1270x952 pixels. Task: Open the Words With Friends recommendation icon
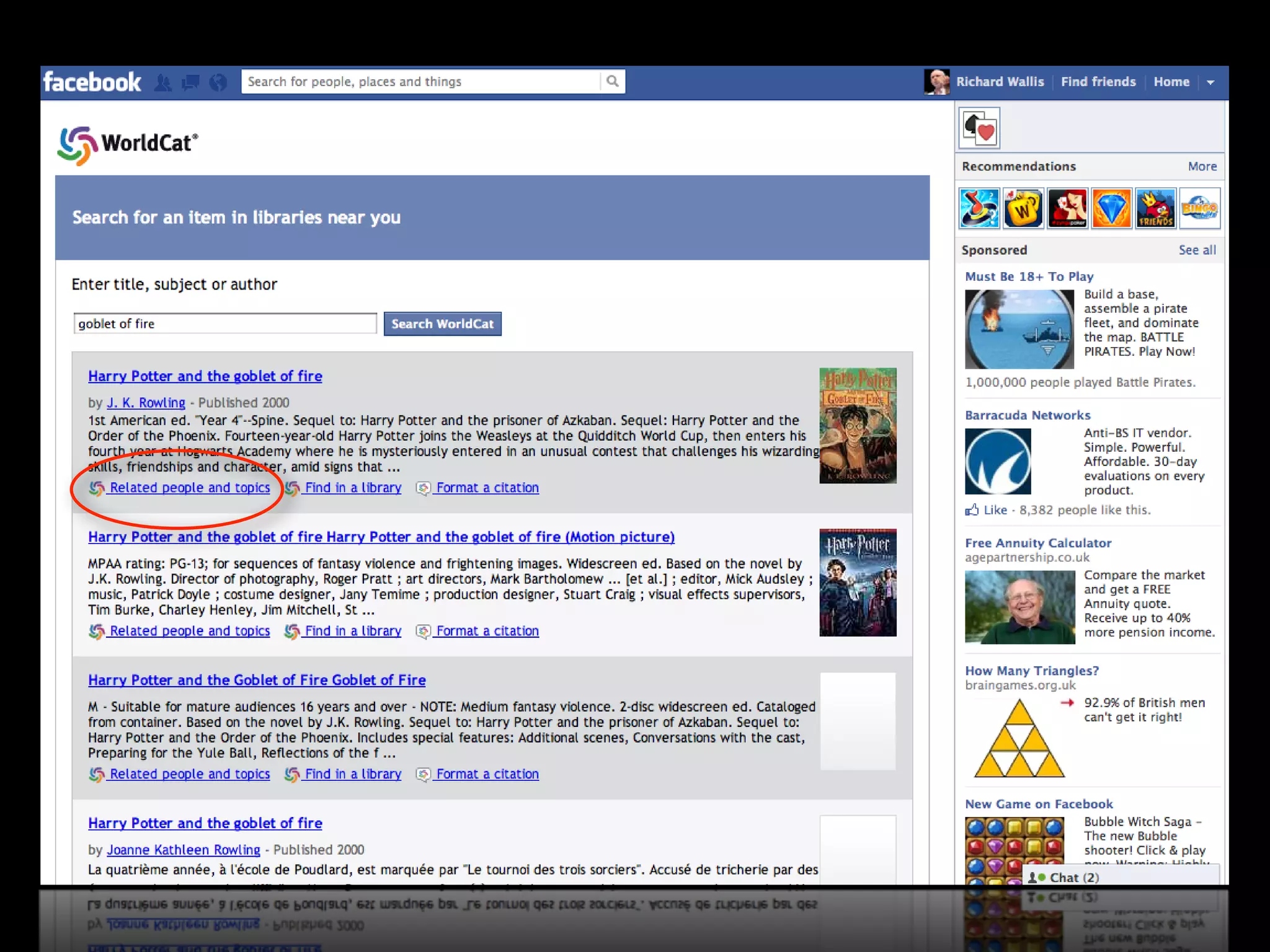point(1023,209)
